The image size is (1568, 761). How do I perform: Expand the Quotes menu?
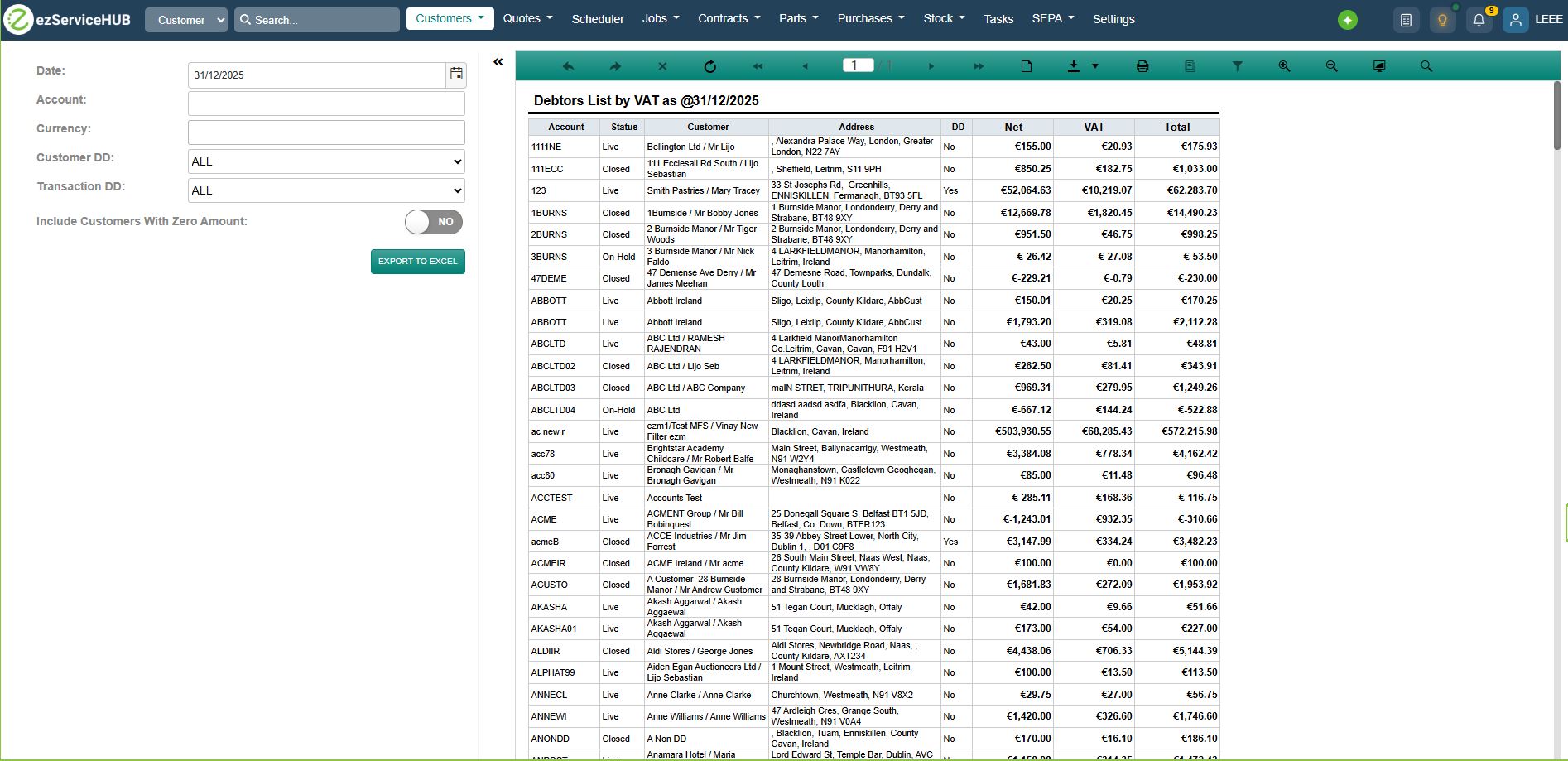tap(527, 18)
